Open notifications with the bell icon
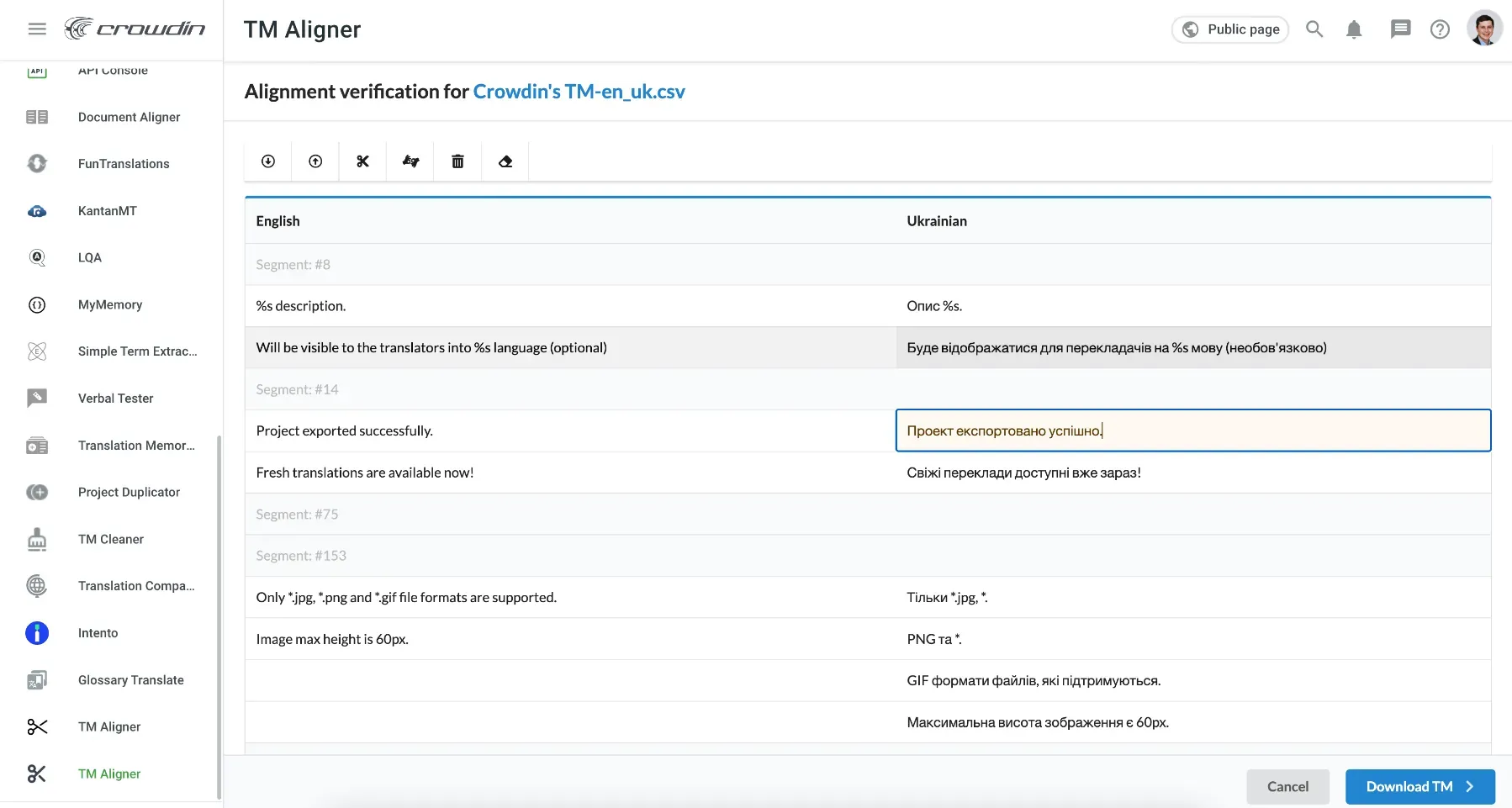 1353,29
